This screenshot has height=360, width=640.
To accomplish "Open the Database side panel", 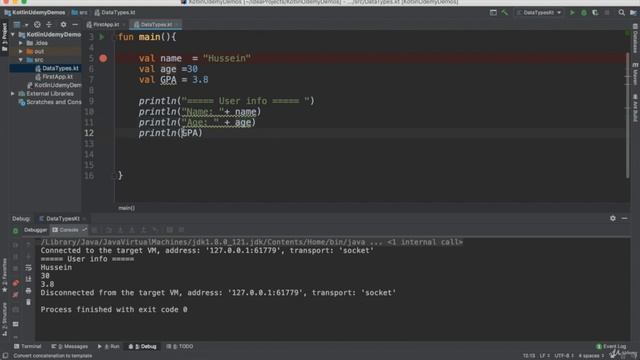I will [x=636, y=38].
